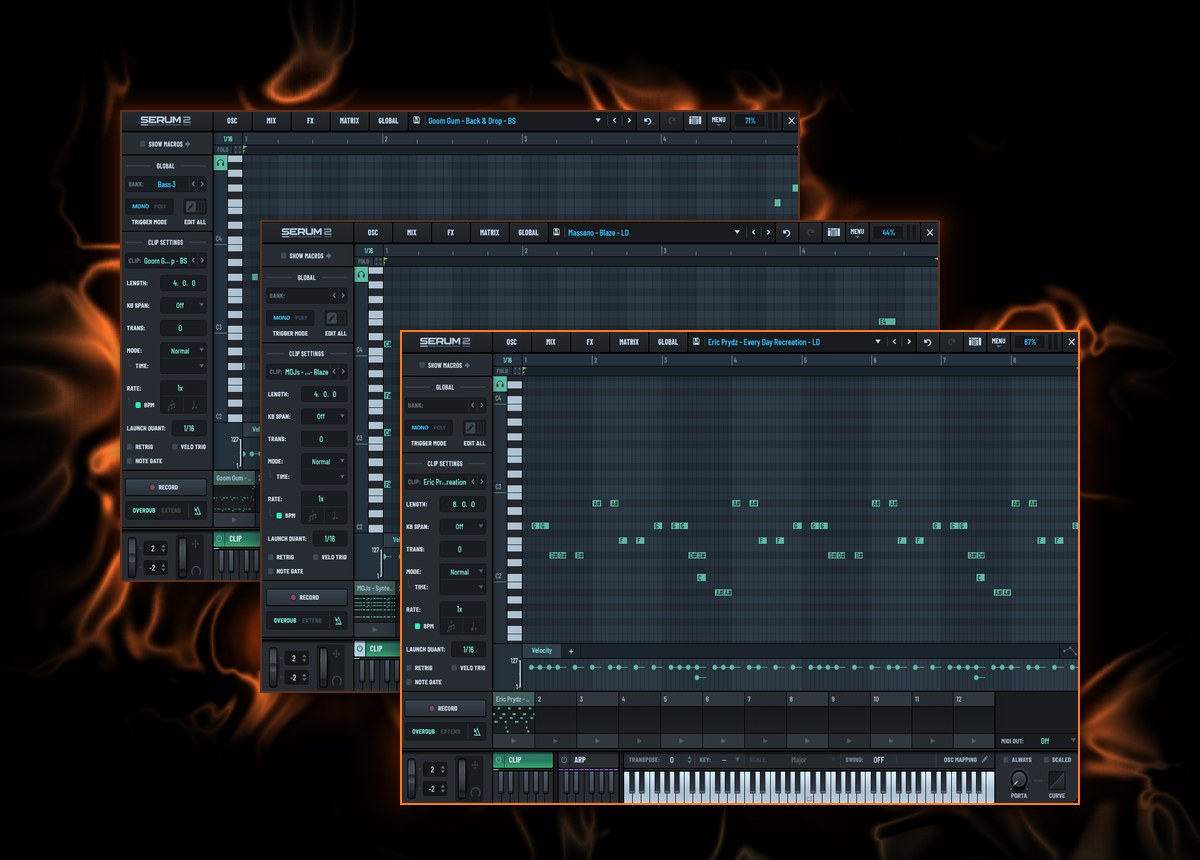
Task: Click the save preset icon in the Eric Prydz window
Action: point(696,342)
